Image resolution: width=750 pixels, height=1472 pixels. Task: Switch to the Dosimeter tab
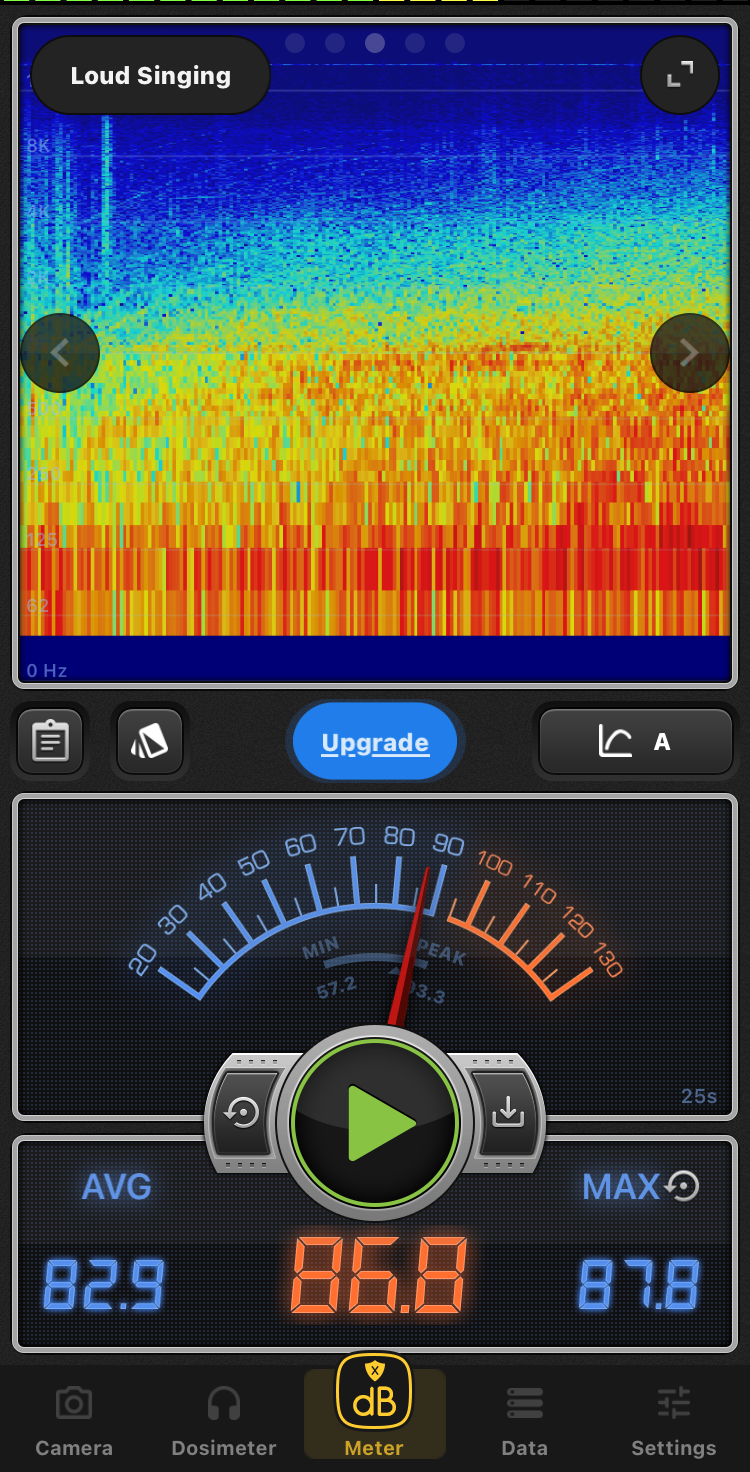coord(224,1420)
